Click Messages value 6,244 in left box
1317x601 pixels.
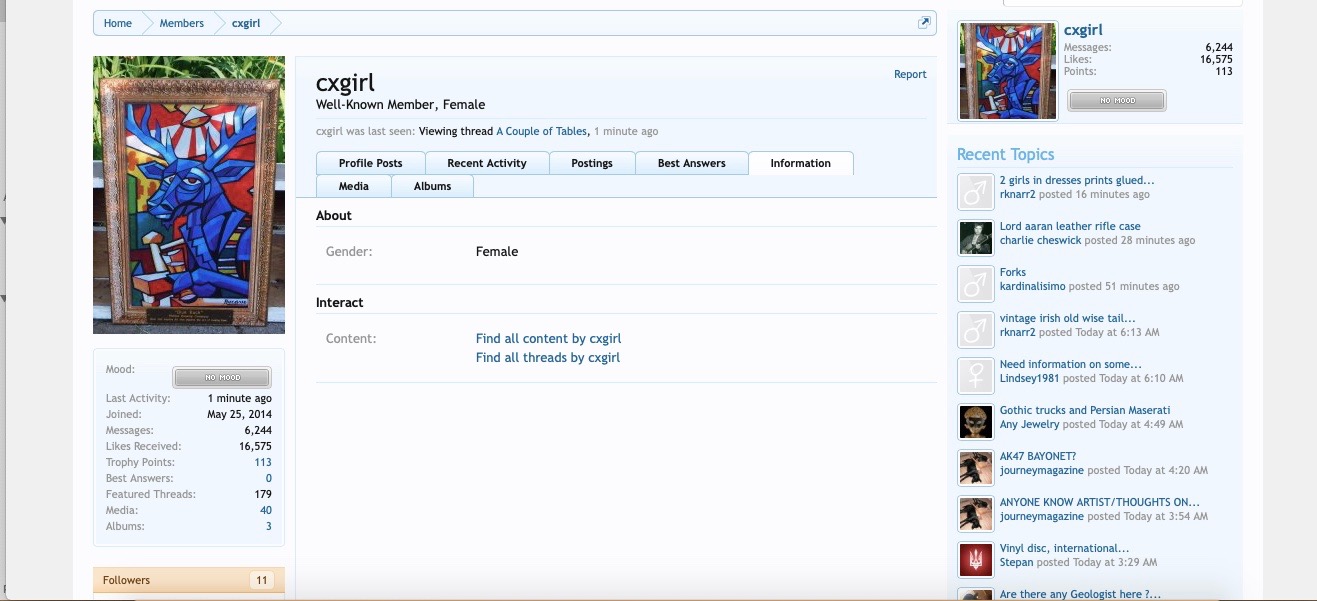(258, 430)
